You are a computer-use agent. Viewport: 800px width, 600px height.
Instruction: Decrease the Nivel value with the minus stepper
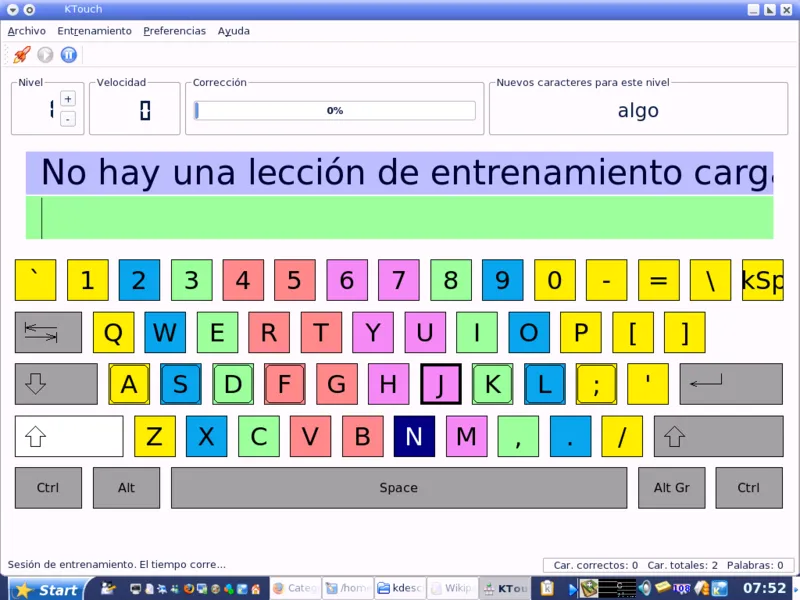pos(67,119)
